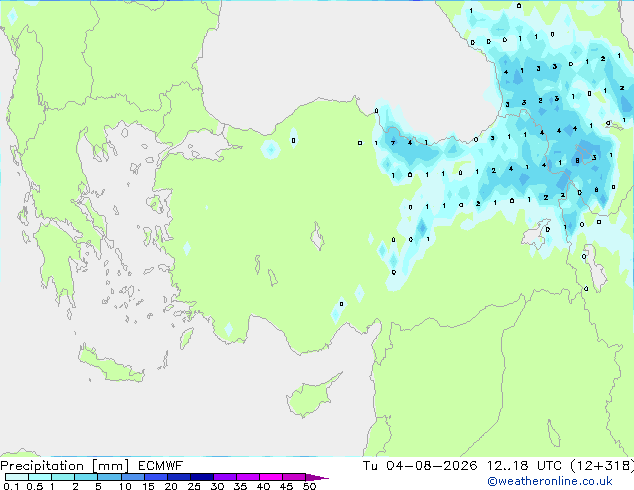Click the legend value '45'
The image size is (634, 490).
pos(286,486)
